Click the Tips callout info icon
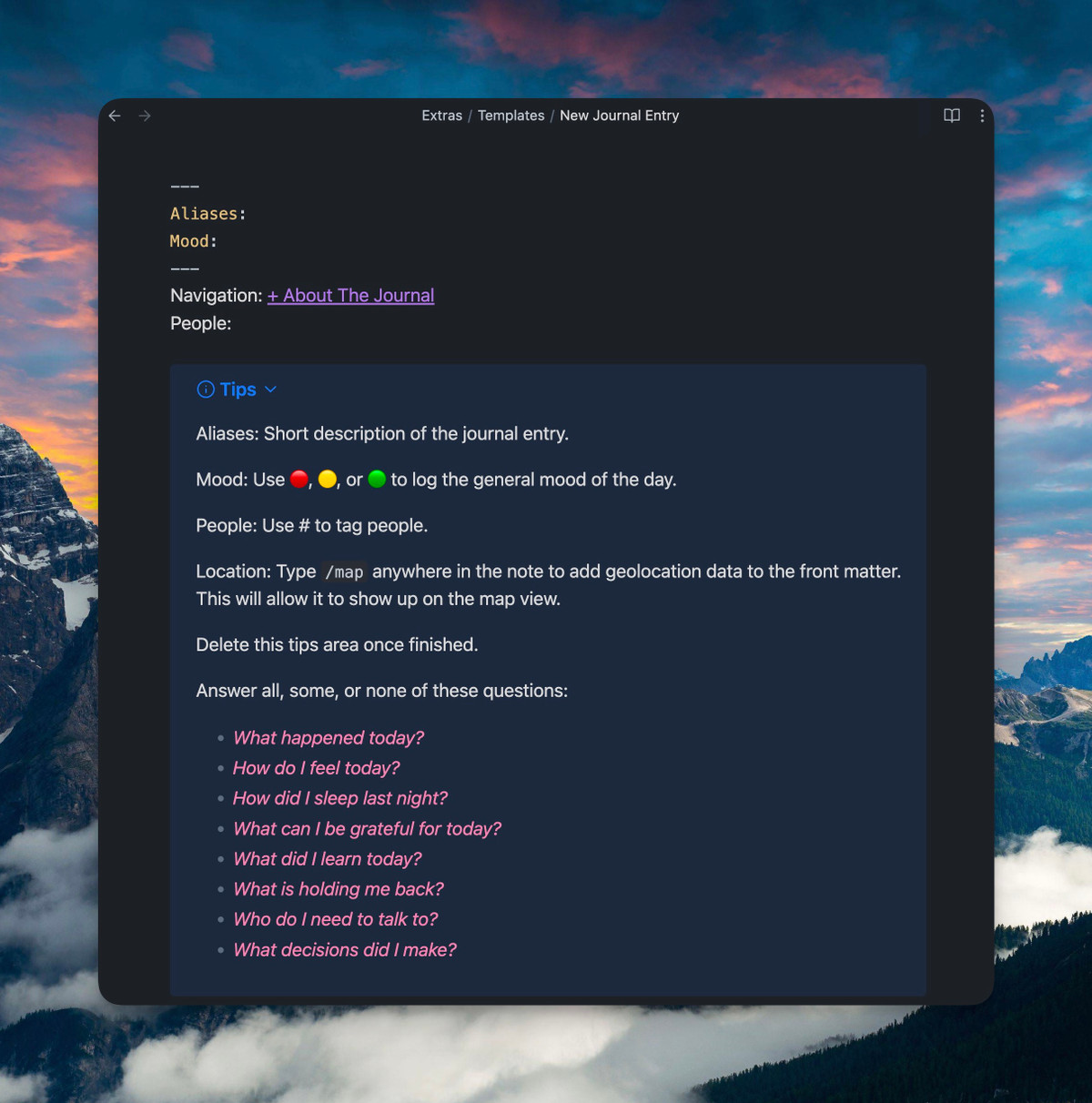Image resolution: width=1092 pixels, height=1103 pixels. tap(206, 390)
